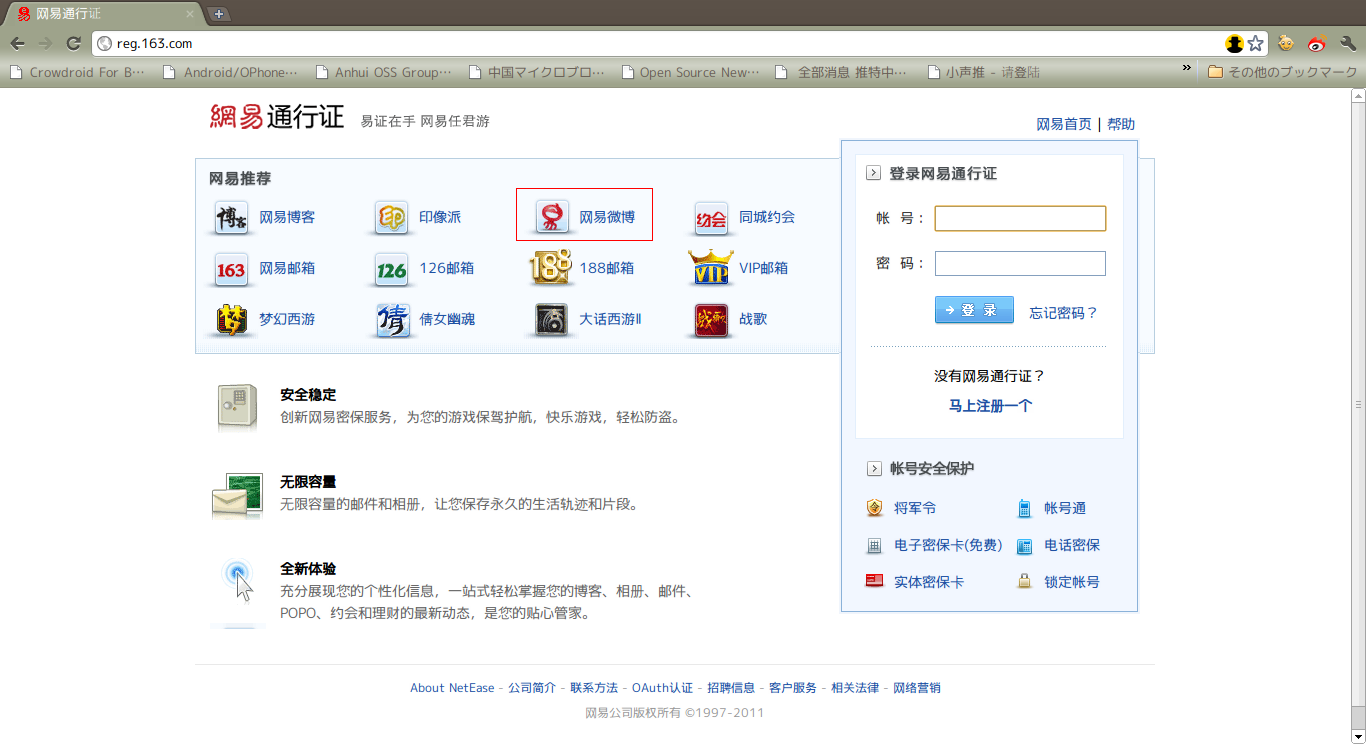Open the browser wrench settings menu
This screenshot has height=744, width=1366.
pos(1347,43)
